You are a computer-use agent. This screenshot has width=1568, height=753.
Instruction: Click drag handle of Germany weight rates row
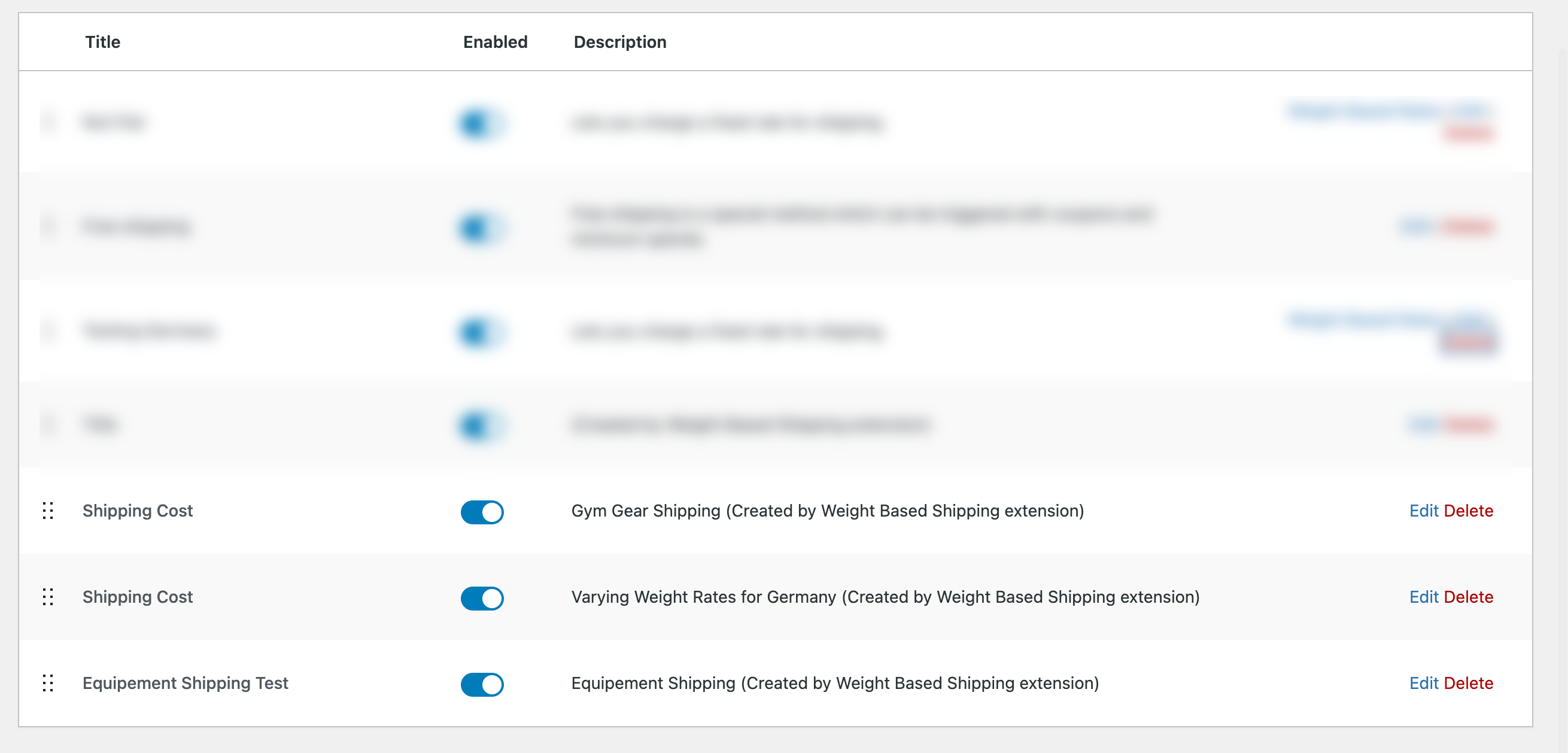coord(48,597)
